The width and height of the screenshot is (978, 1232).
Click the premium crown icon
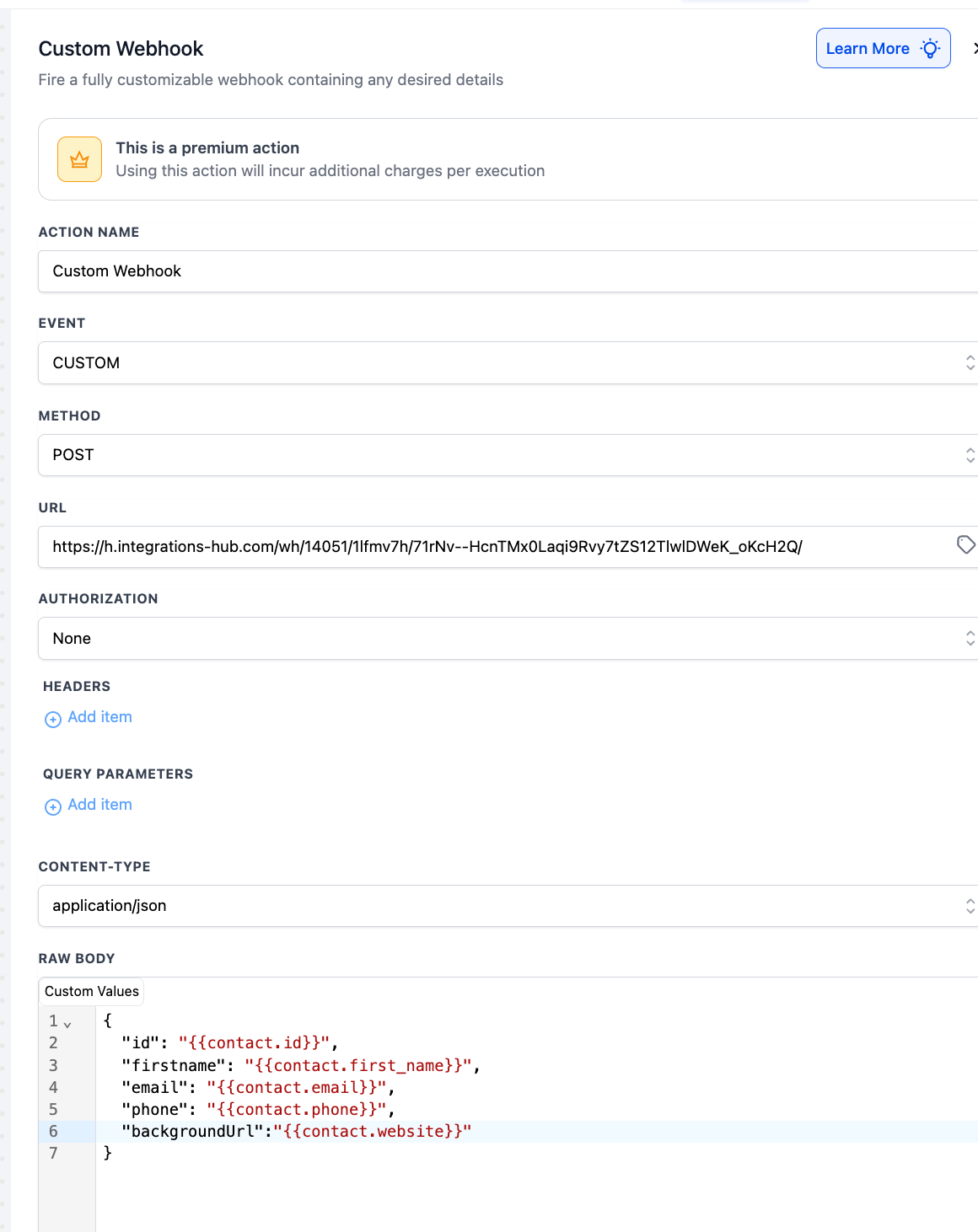click(79, 159)
